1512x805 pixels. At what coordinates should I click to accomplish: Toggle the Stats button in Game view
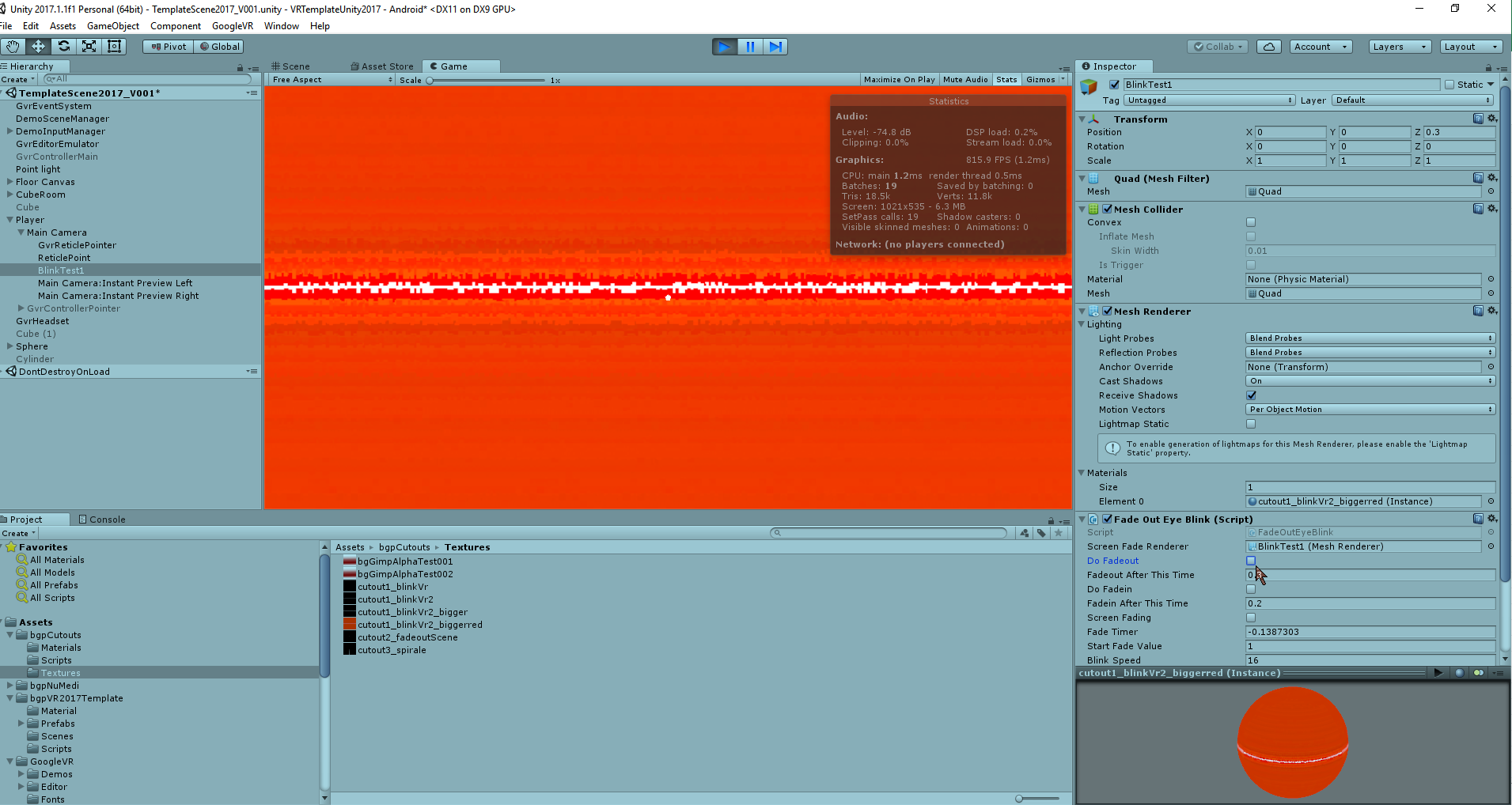pos(1006,79)
